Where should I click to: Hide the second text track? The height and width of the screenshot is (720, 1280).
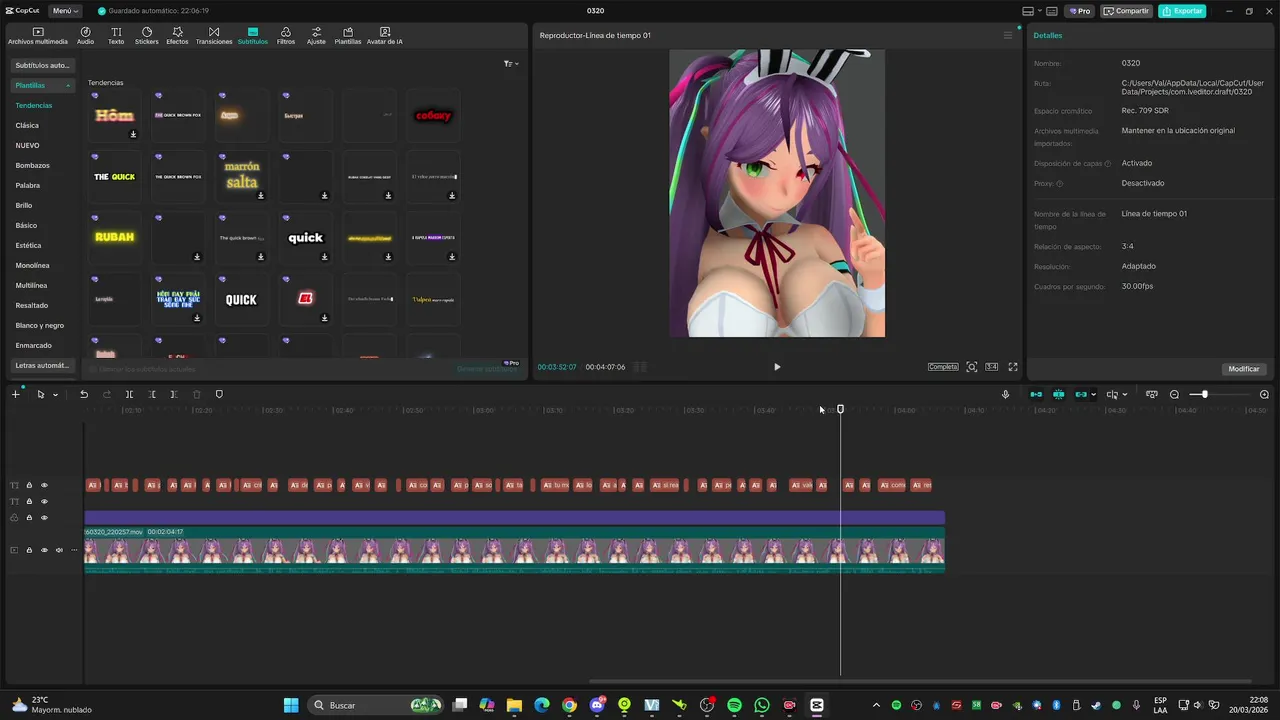pos(44,501)
